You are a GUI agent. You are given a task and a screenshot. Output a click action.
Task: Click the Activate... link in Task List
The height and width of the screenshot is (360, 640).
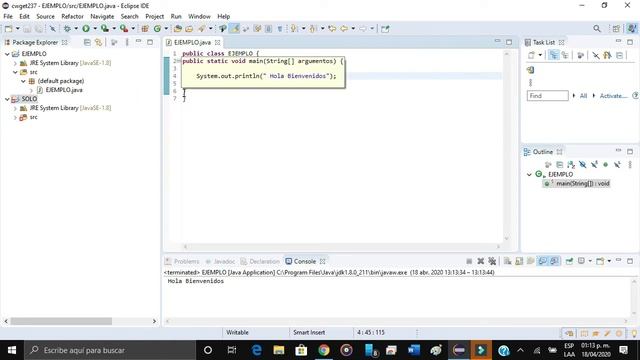click(x=613, y=96)
